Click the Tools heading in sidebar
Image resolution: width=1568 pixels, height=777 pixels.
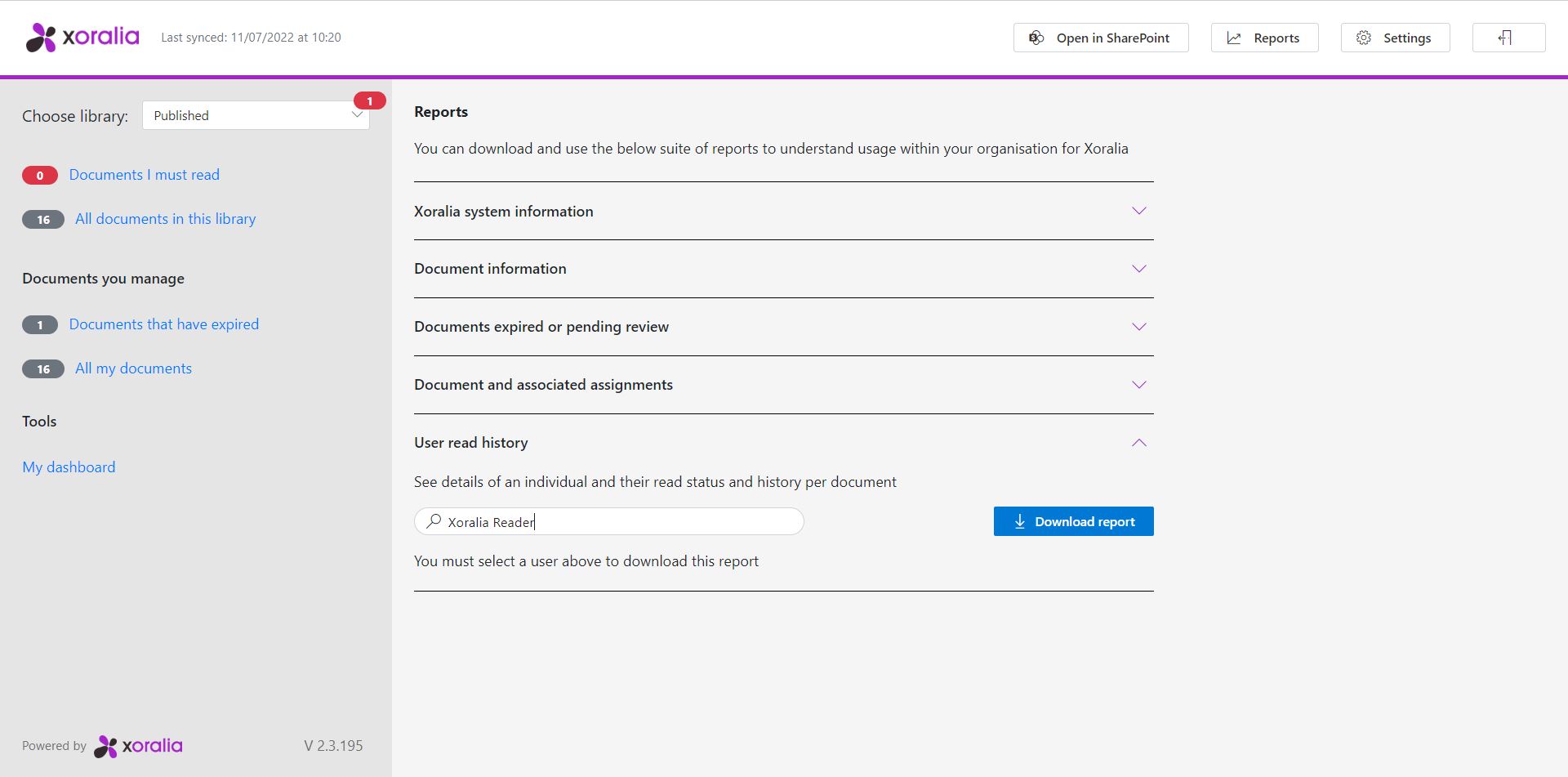39,422
